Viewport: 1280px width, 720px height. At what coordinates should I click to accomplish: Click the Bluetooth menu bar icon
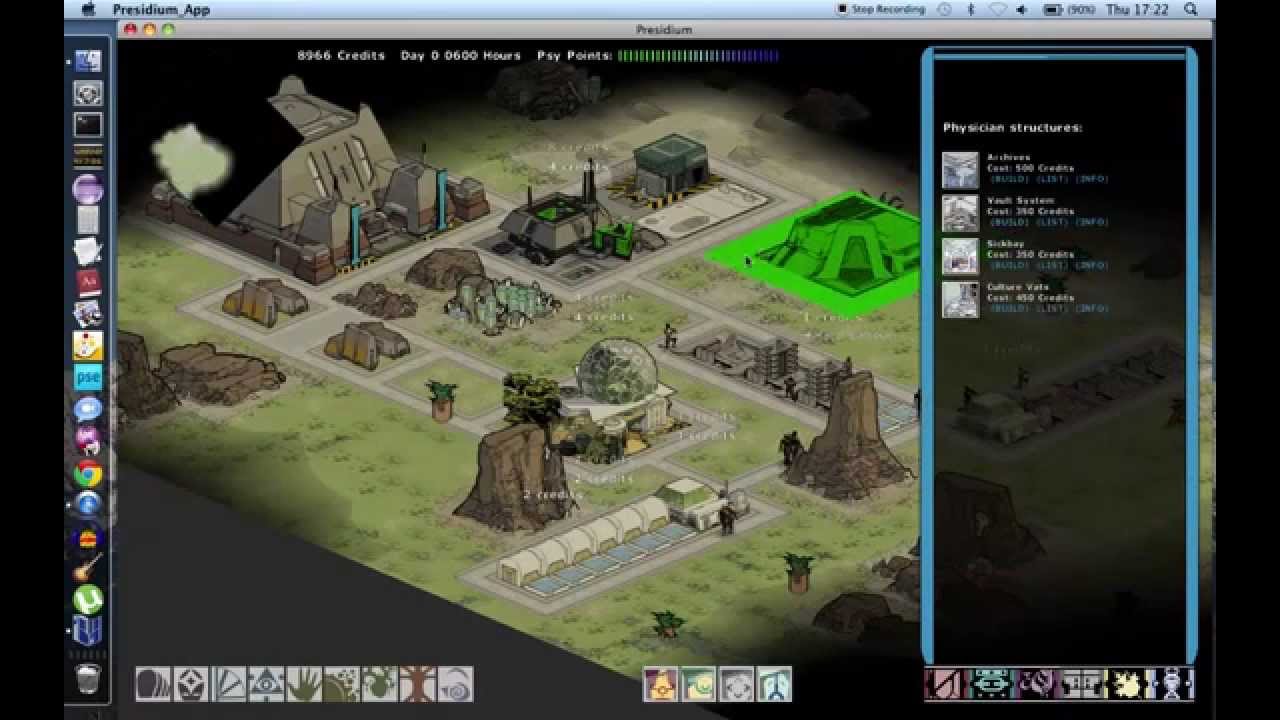pos(970,9)
